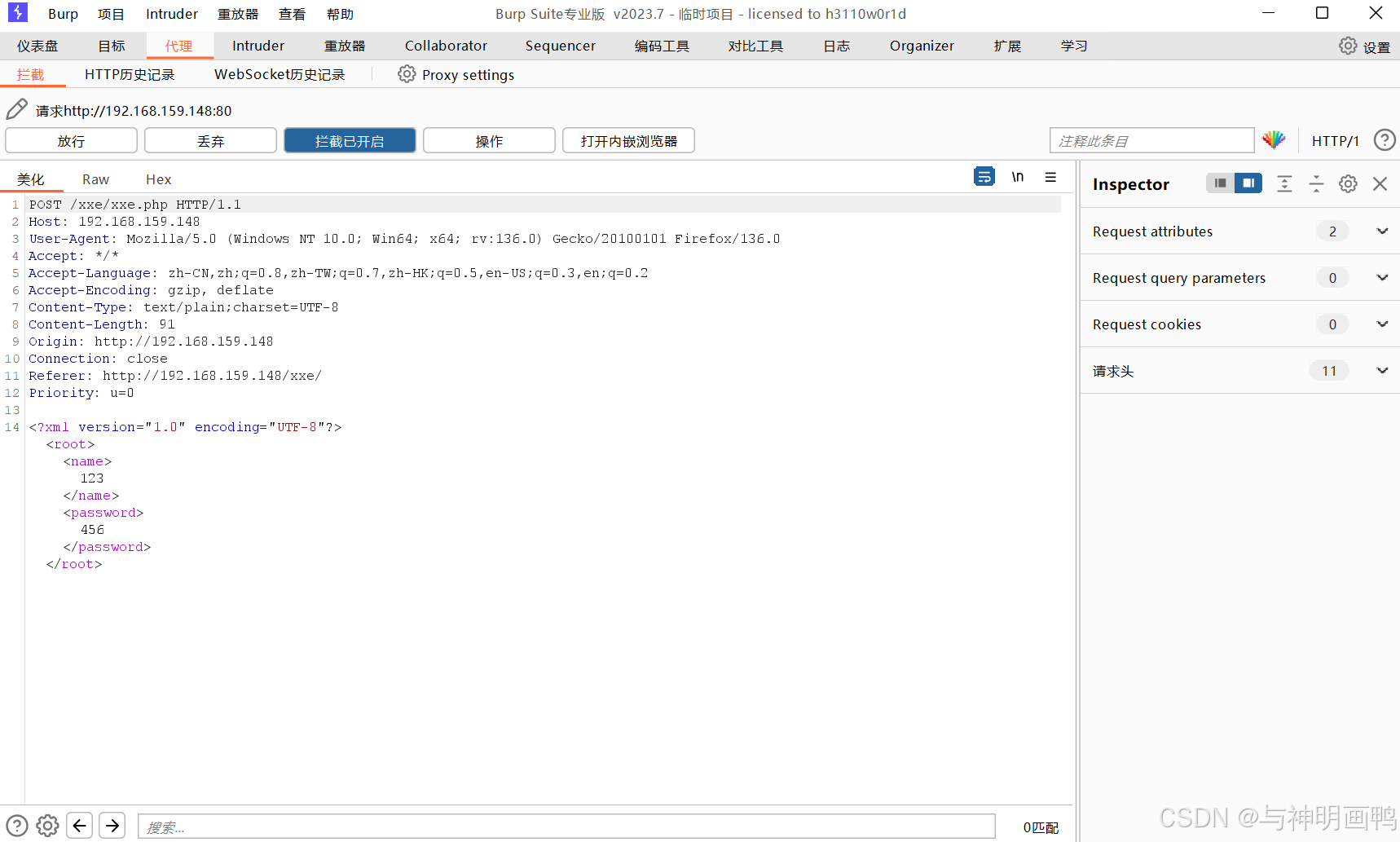1400x842 pixels.
Task: Click the Referer header line
Action: pos(175,376)
